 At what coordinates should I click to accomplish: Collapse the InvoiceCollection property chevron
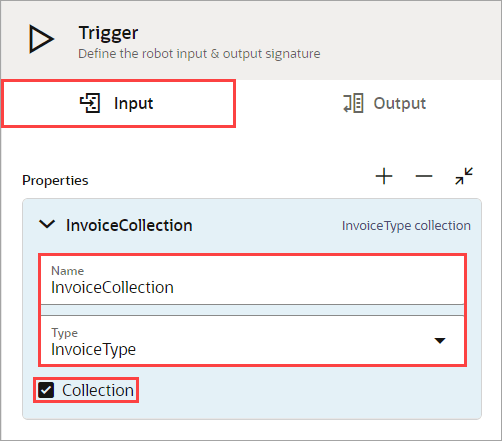[x=47, y=224]
